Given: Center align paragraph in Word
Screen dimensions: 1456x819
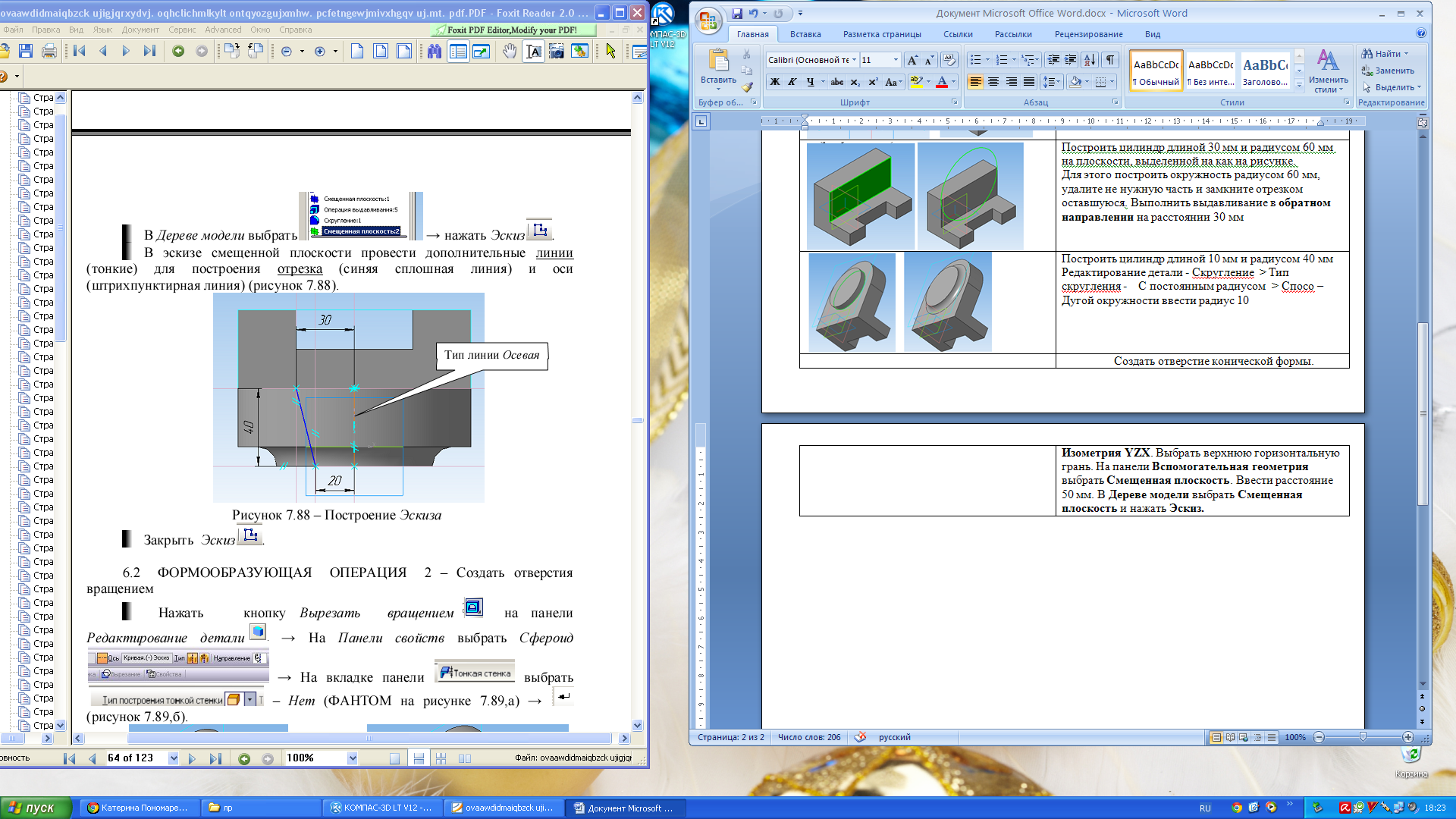Looking at the screenshot, I should [x=993, y=82].
